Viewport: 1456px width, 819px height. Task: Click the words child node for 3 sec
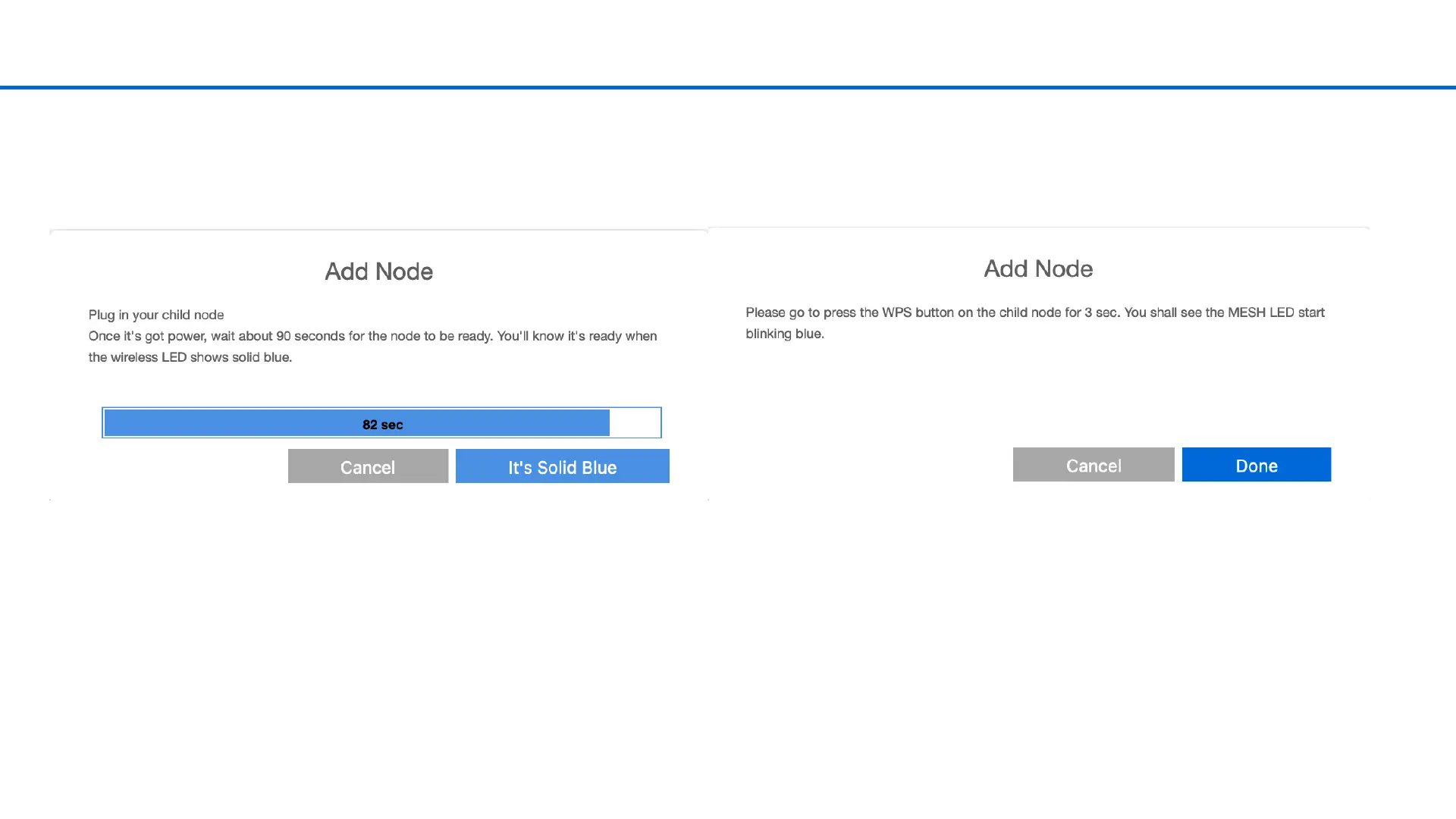click(1058, 312)
